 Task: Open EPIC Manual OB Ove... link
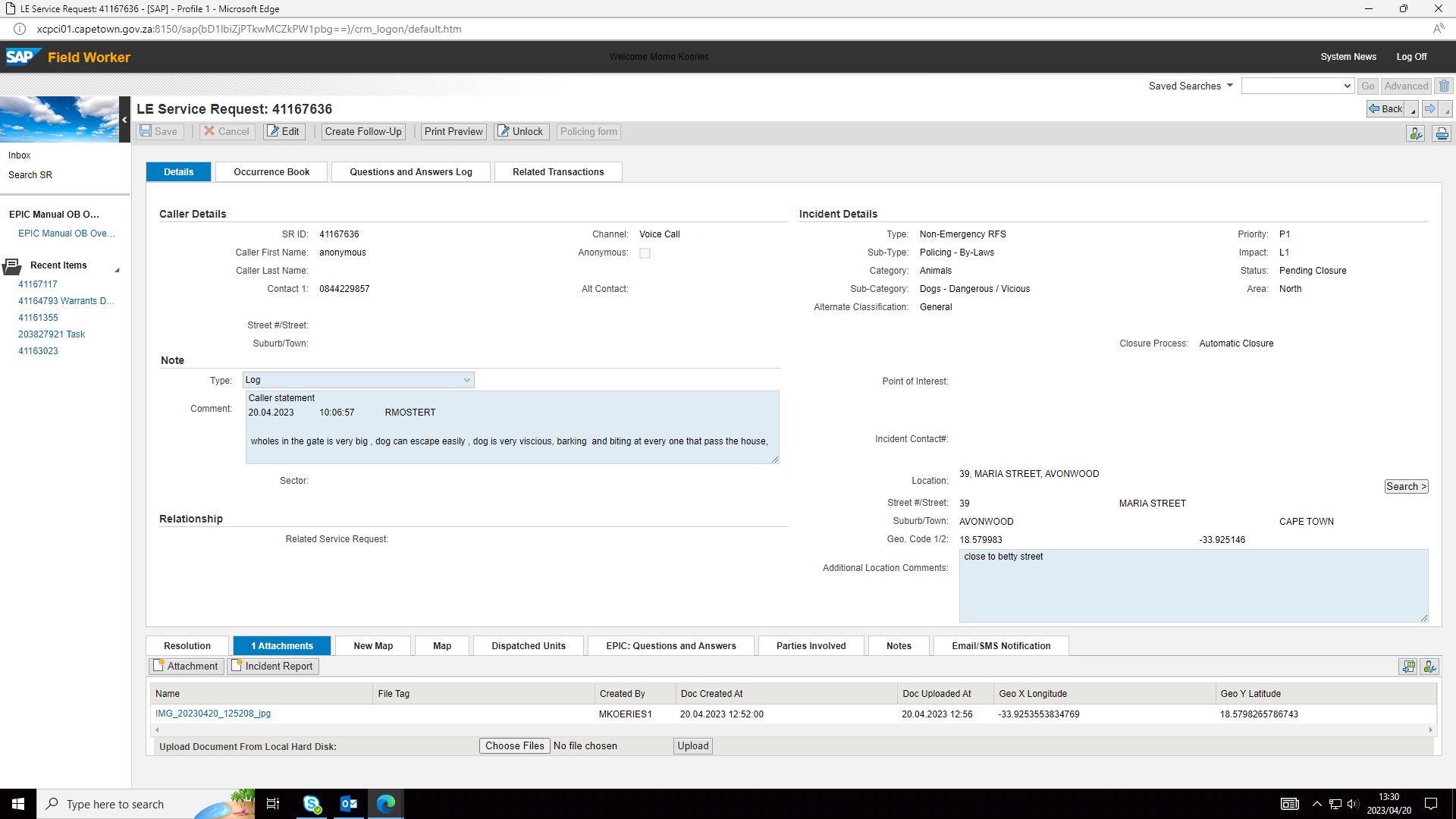67,233
